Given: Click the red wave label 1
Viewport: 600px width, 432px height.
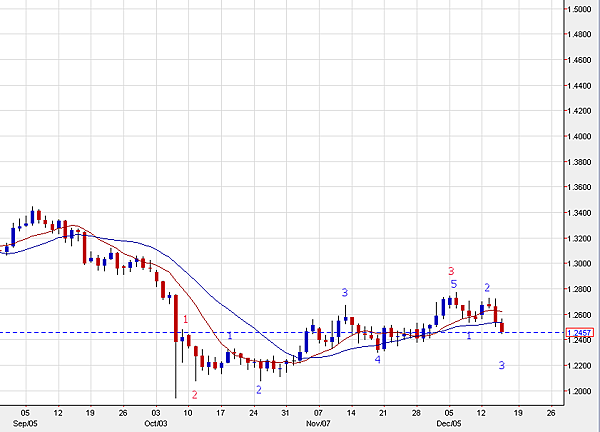Looking at the screenshot, I should 186,319.
